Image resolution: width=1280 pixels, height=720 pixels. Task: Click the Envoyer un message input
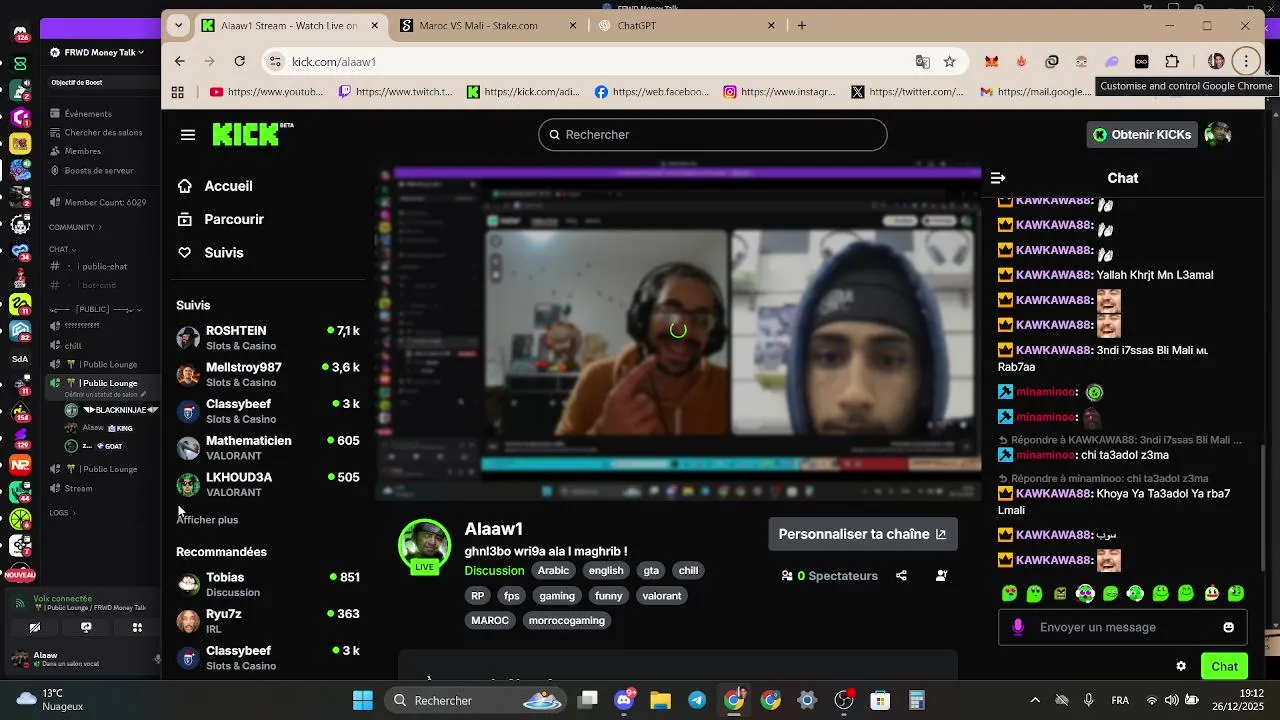(x=1122, y=627)
